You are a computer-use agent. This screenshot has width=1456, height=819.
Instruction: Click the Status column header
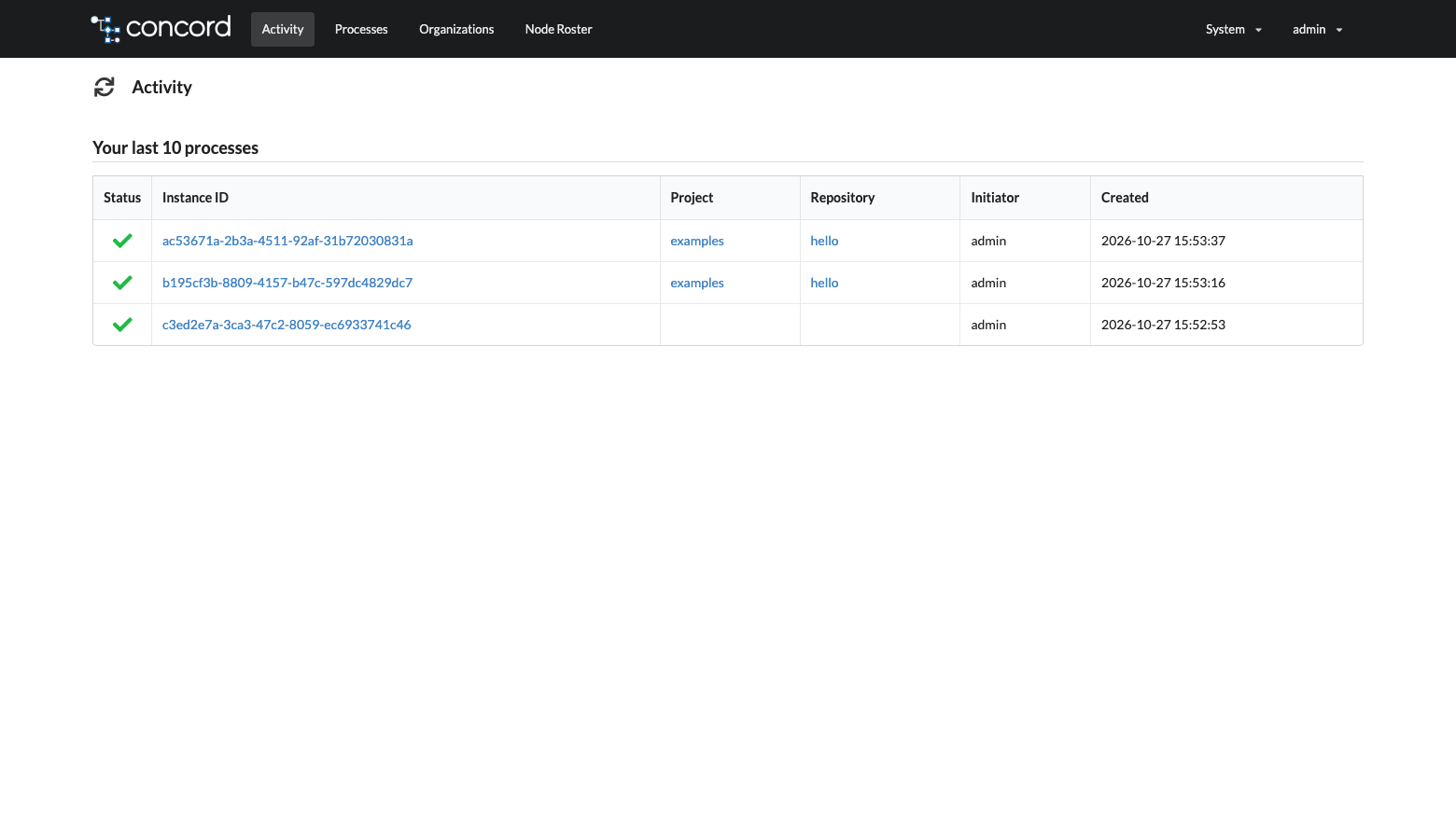click(x=122, y=198)
